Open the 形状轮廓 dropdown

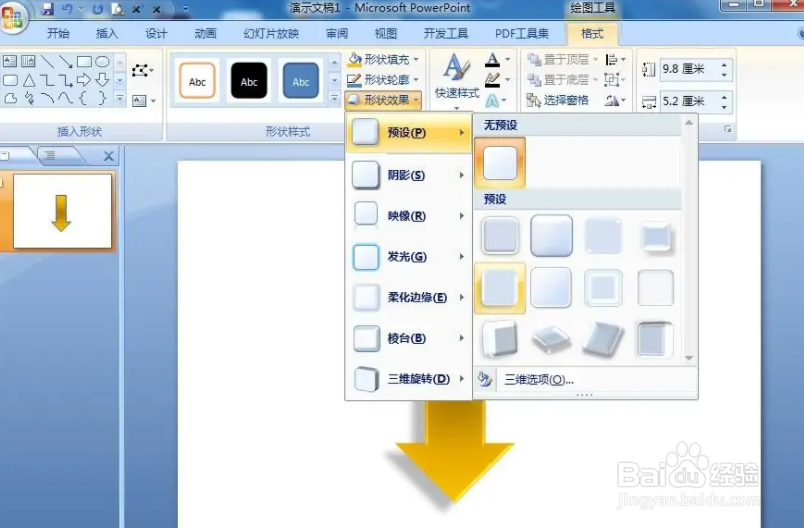coord(384,80)
